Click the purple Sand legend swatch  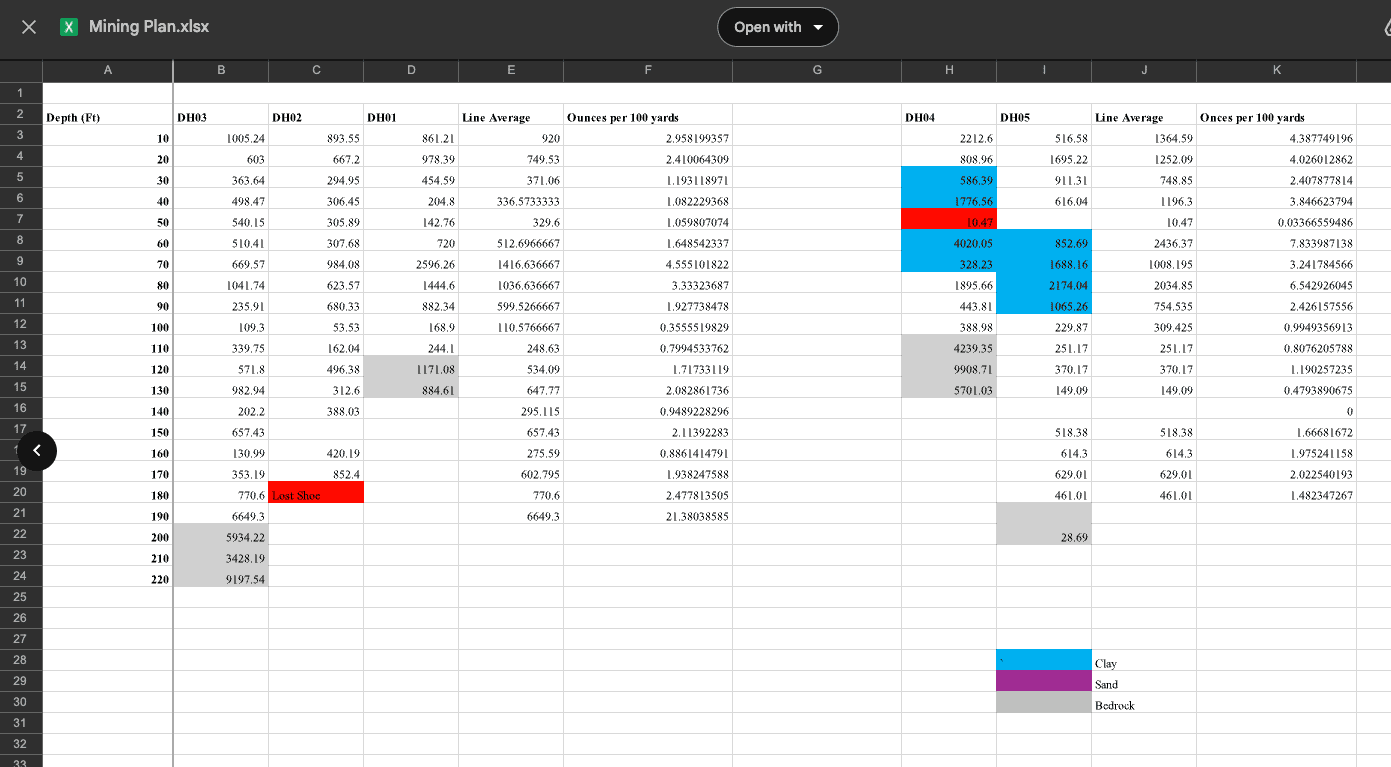1043,681
